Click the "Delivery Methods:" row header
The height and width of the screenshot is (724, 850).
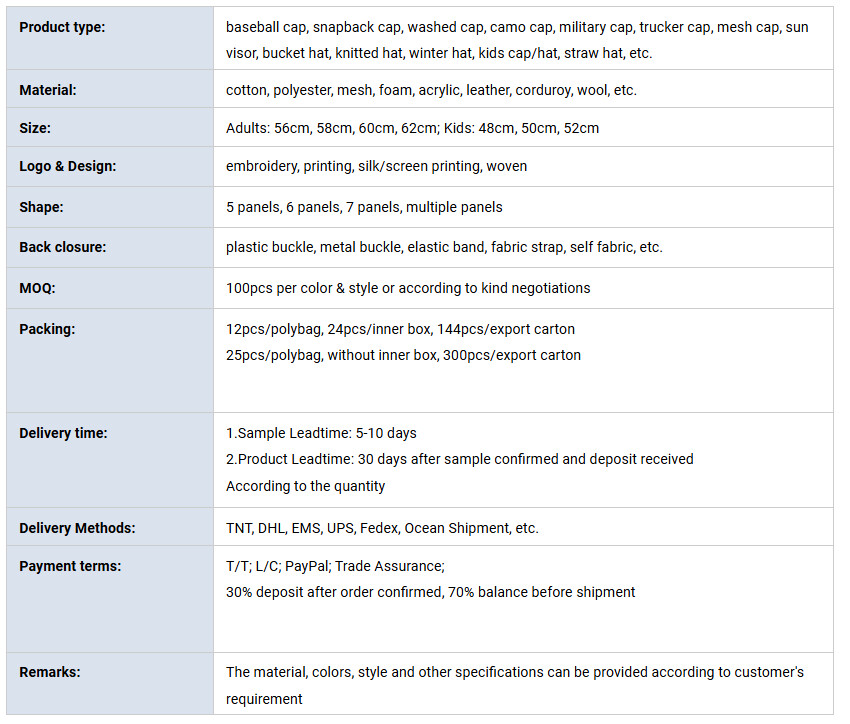point(77,528)
